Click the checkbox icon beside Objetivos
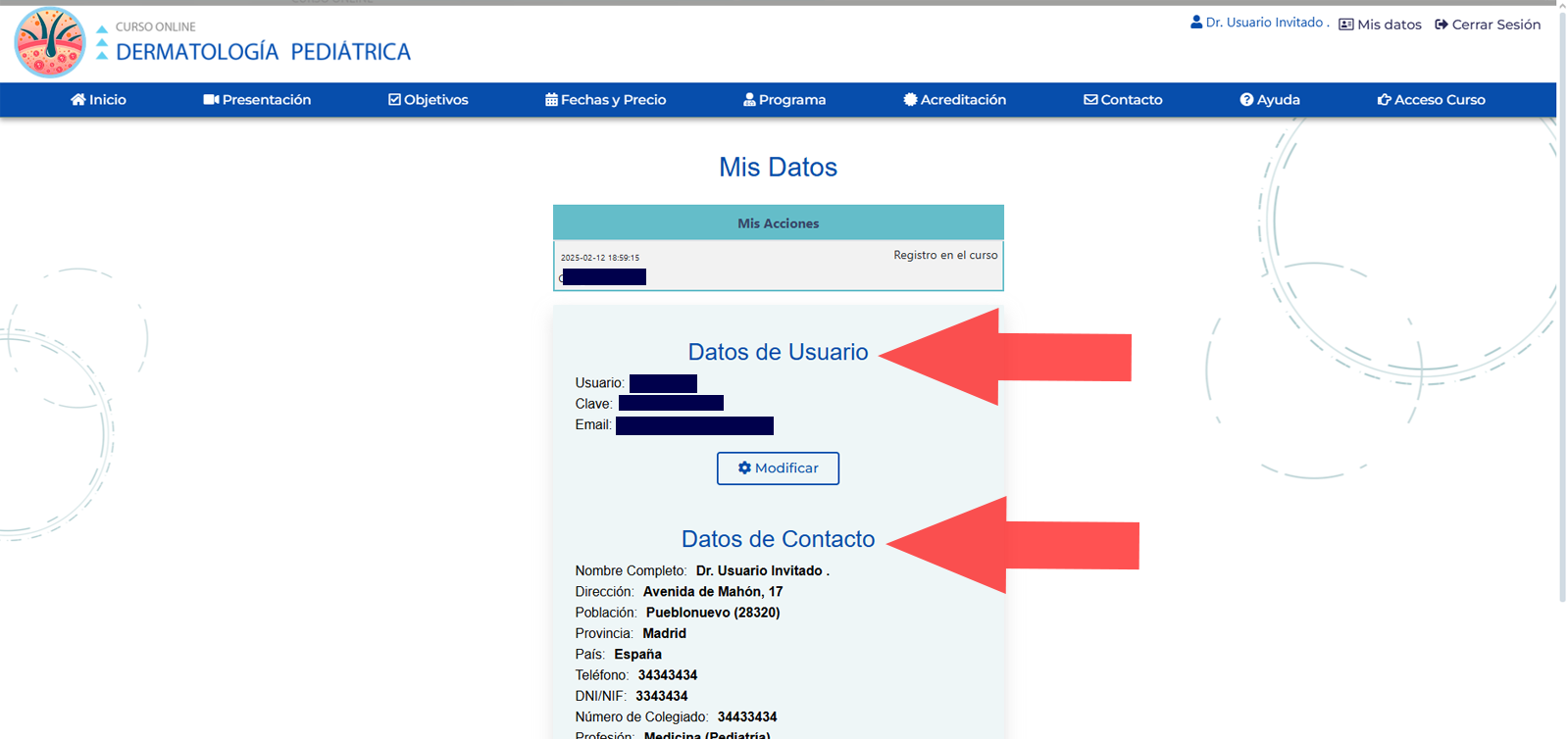Image resolution: width=1568 pixels, height=739 pixels. point(394,100)
